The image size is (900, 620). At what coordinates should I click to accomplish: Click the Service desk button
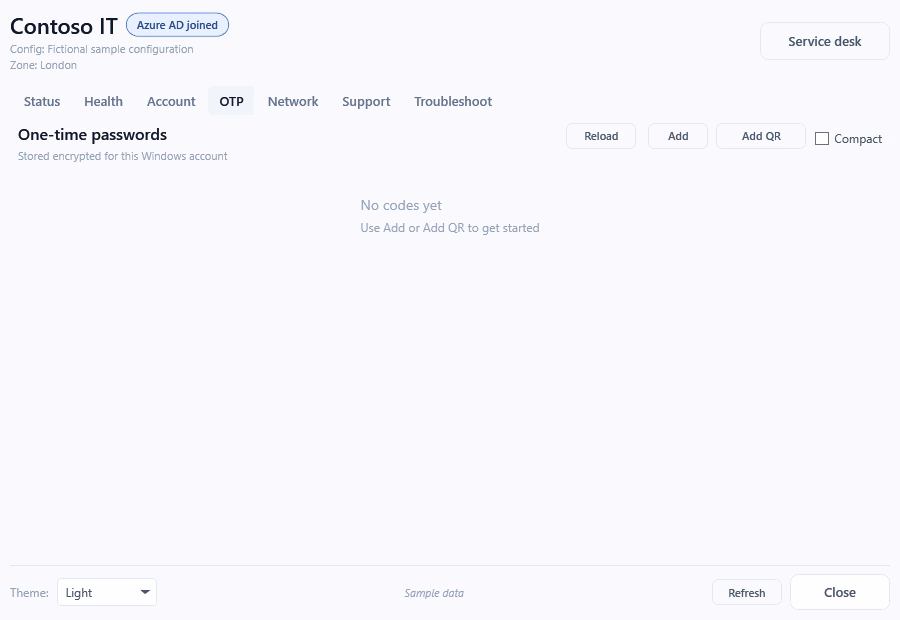pos(825,41)
